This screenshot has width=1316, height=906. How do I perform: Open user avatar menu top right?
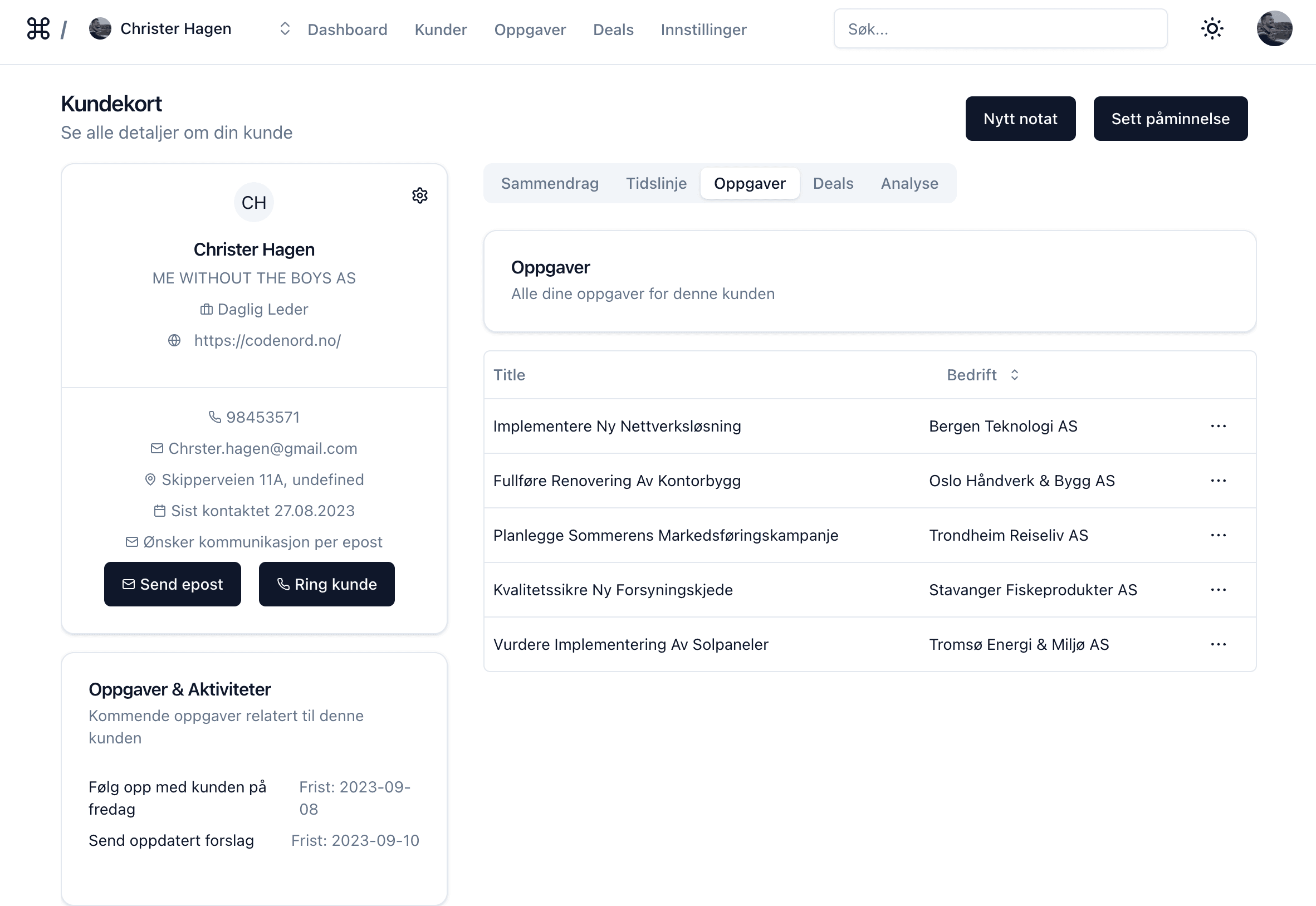click(x=1274, y=28)
